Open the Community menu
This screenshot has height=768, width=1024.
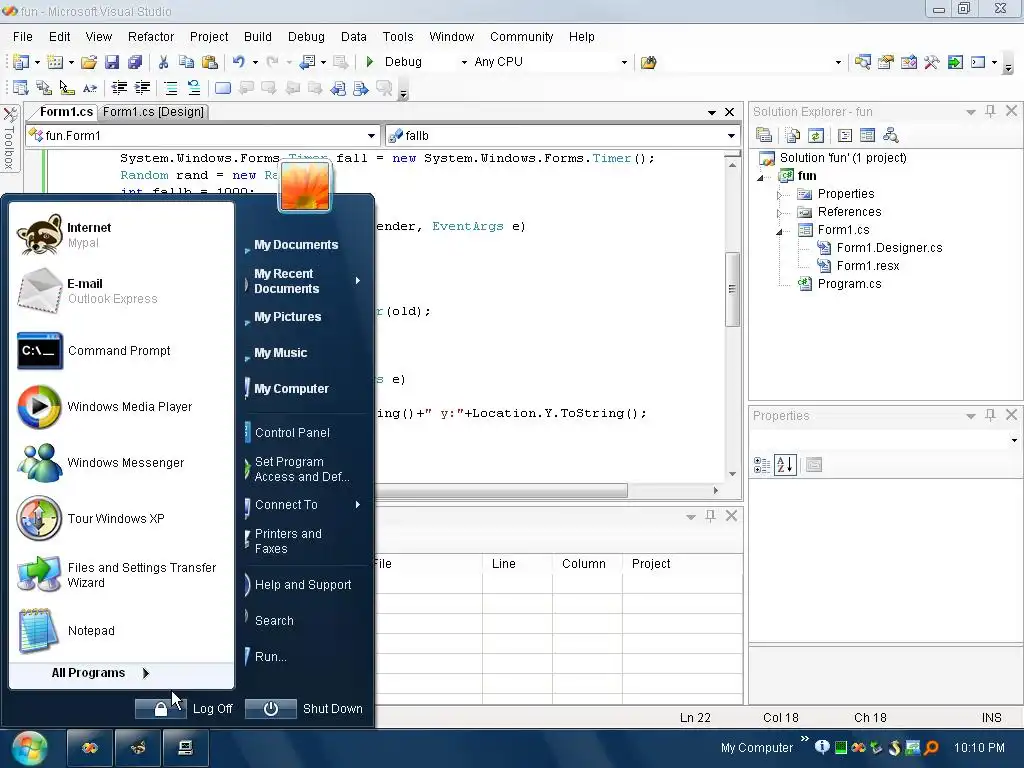point(521,37)
